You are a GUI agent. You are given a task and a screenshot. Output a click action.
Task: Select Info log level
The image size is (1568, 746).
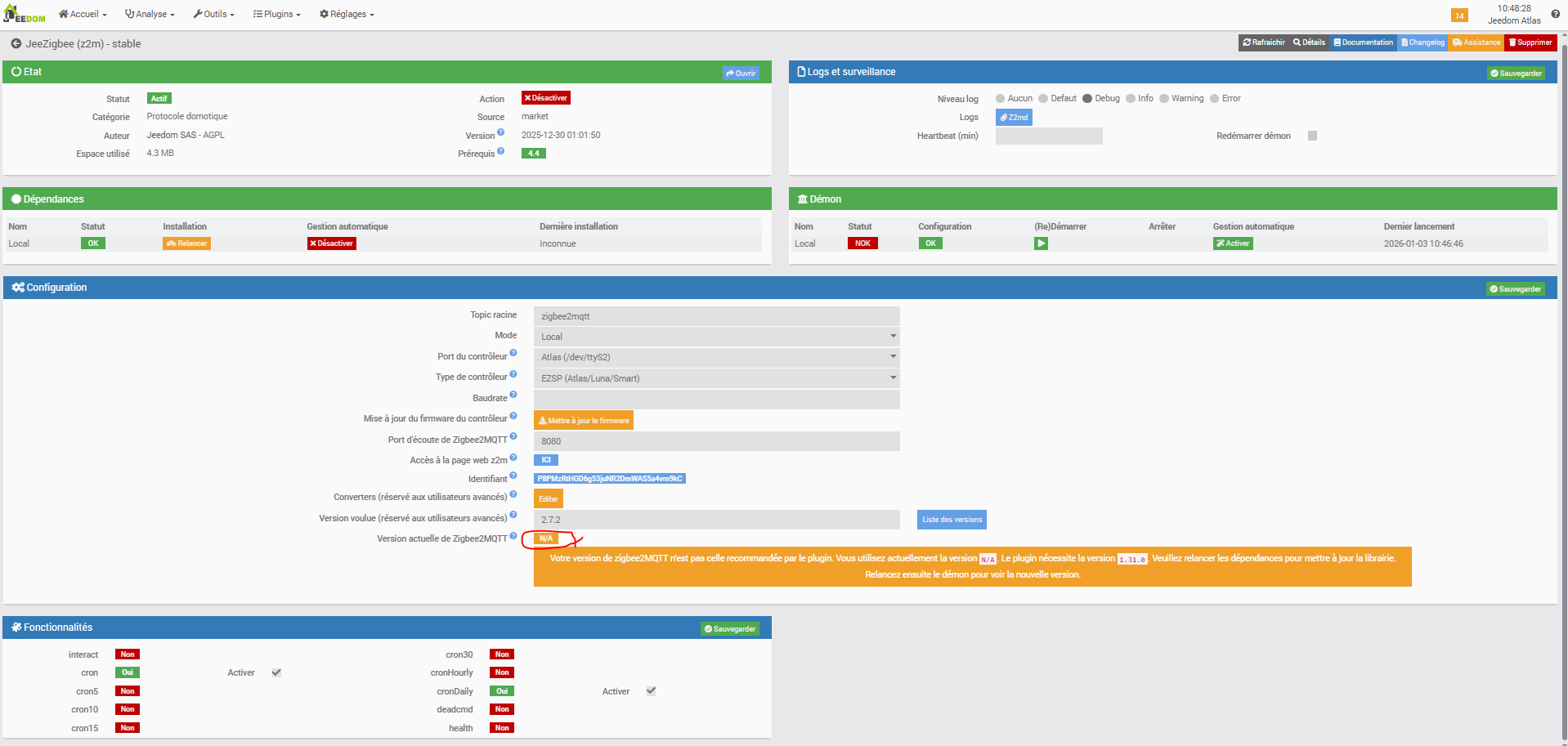[1131, 99]
